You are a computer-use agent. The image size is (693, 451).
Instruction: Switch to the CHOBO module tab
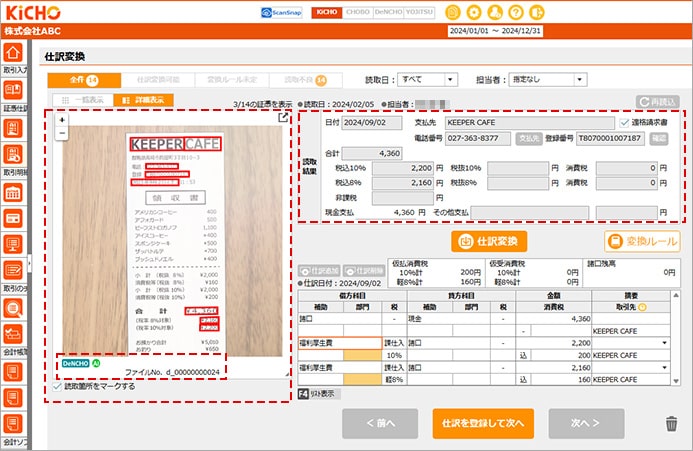(x=358, y=12)
